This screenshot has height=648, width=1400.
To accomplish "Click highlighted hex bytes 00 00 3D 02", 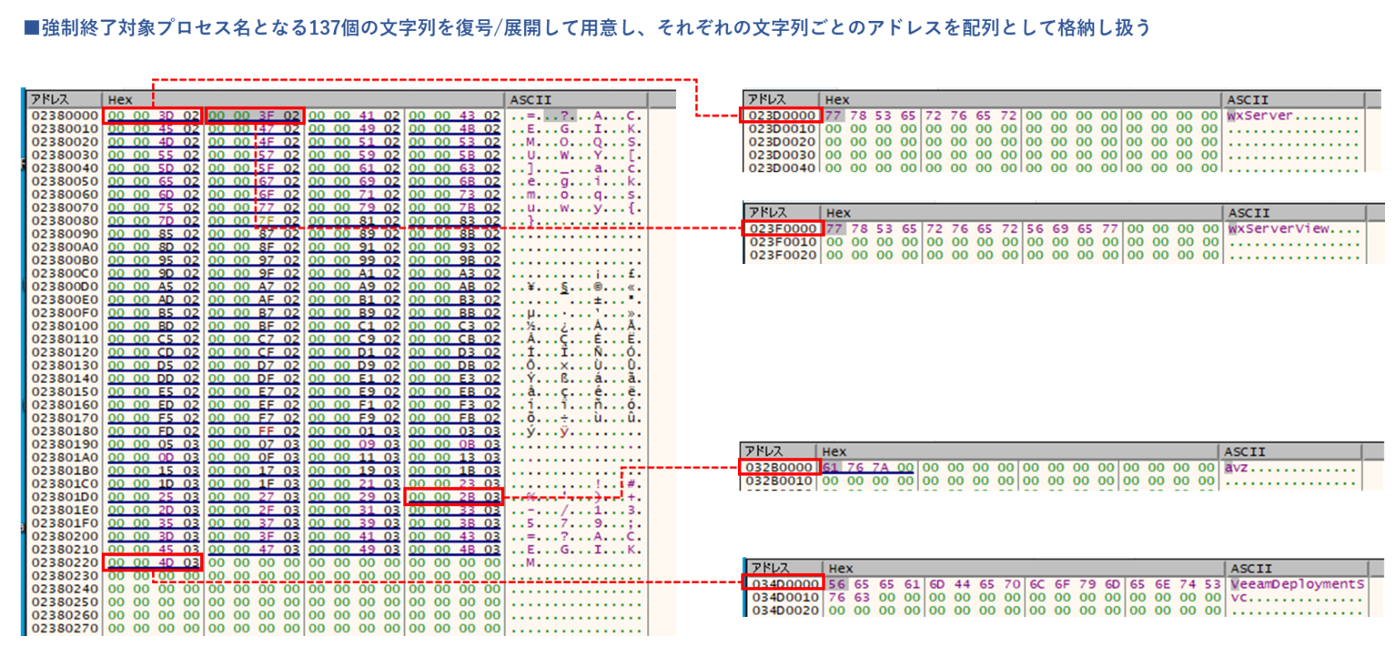I will (x=153, y=116).
